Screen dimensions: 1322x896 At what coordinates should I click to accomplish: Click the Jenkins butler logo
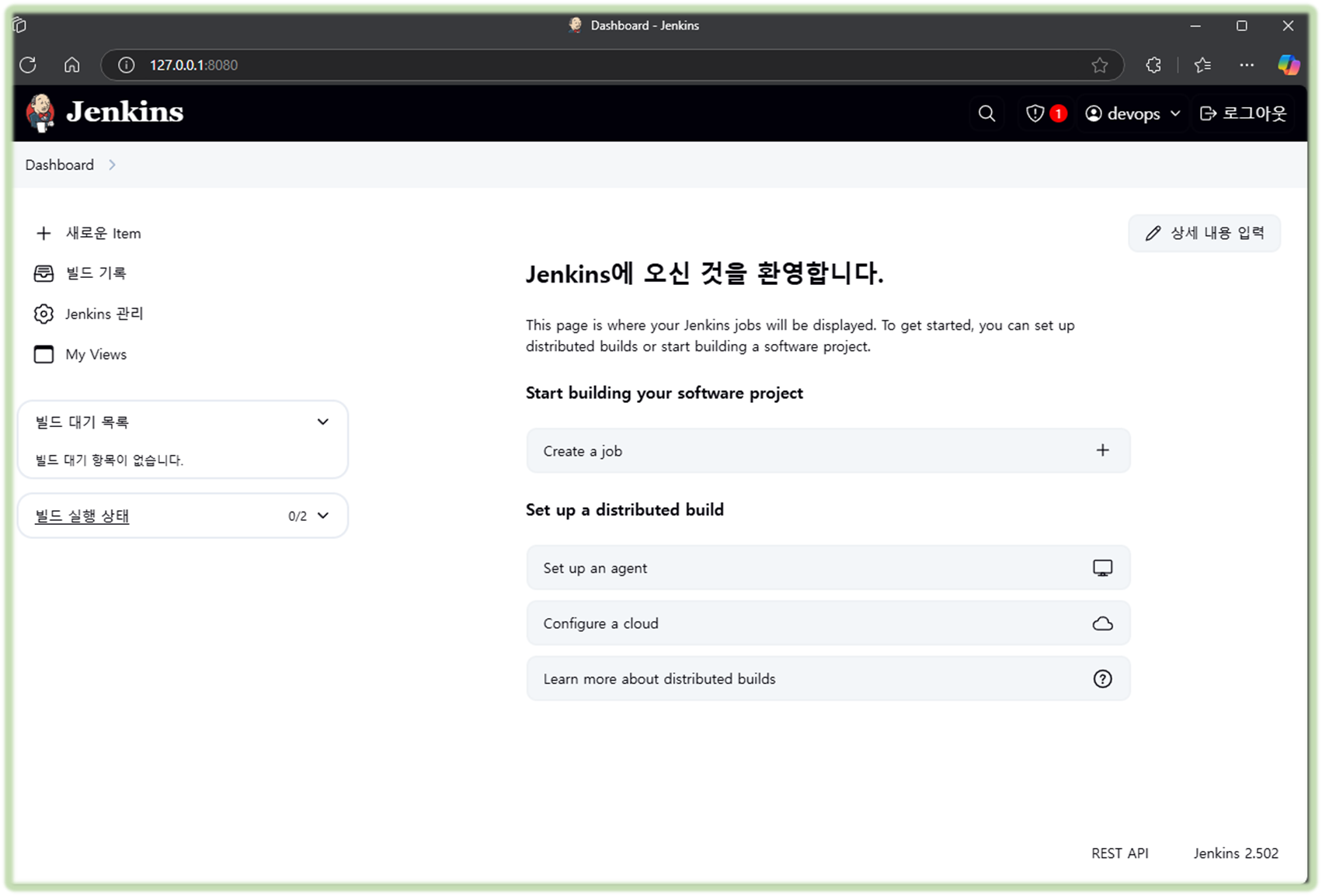(40, 113)
